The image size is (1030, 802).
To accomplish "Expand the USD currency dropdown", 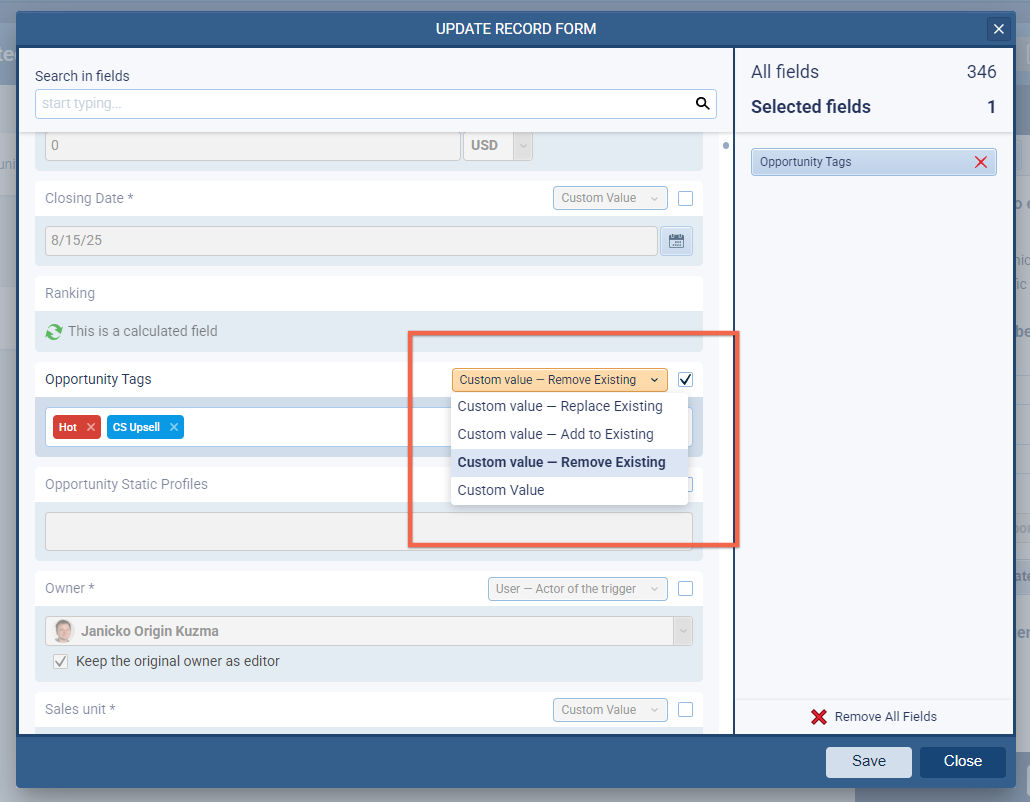I will coord(522,145).
